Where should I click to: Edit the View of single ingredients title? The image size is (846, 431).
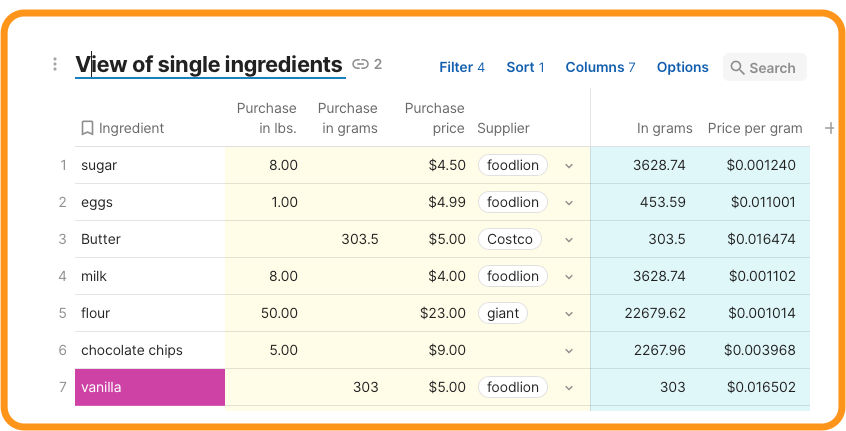point(210,65)
